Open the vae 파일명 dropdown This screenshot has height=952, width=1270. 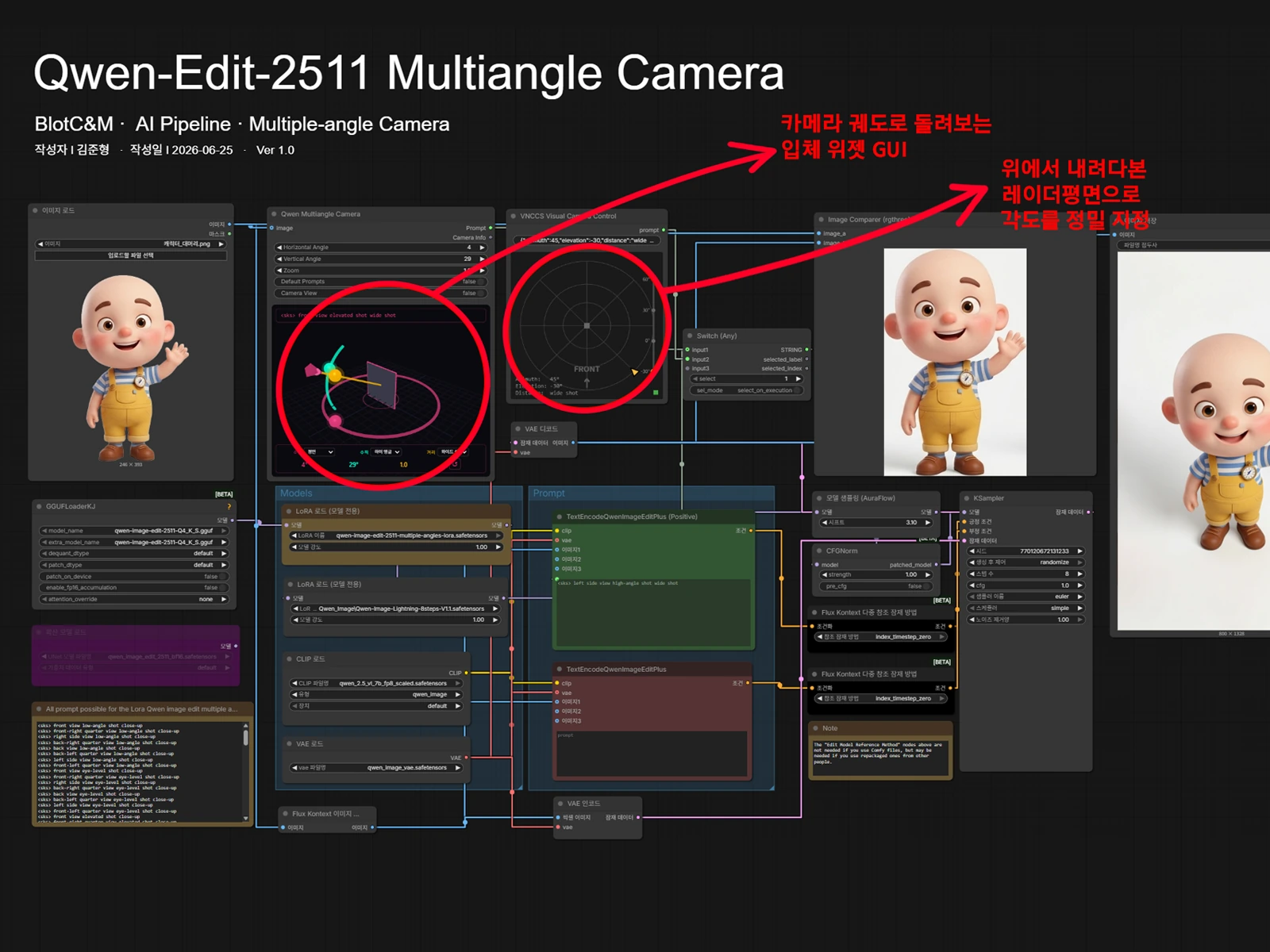377,768
